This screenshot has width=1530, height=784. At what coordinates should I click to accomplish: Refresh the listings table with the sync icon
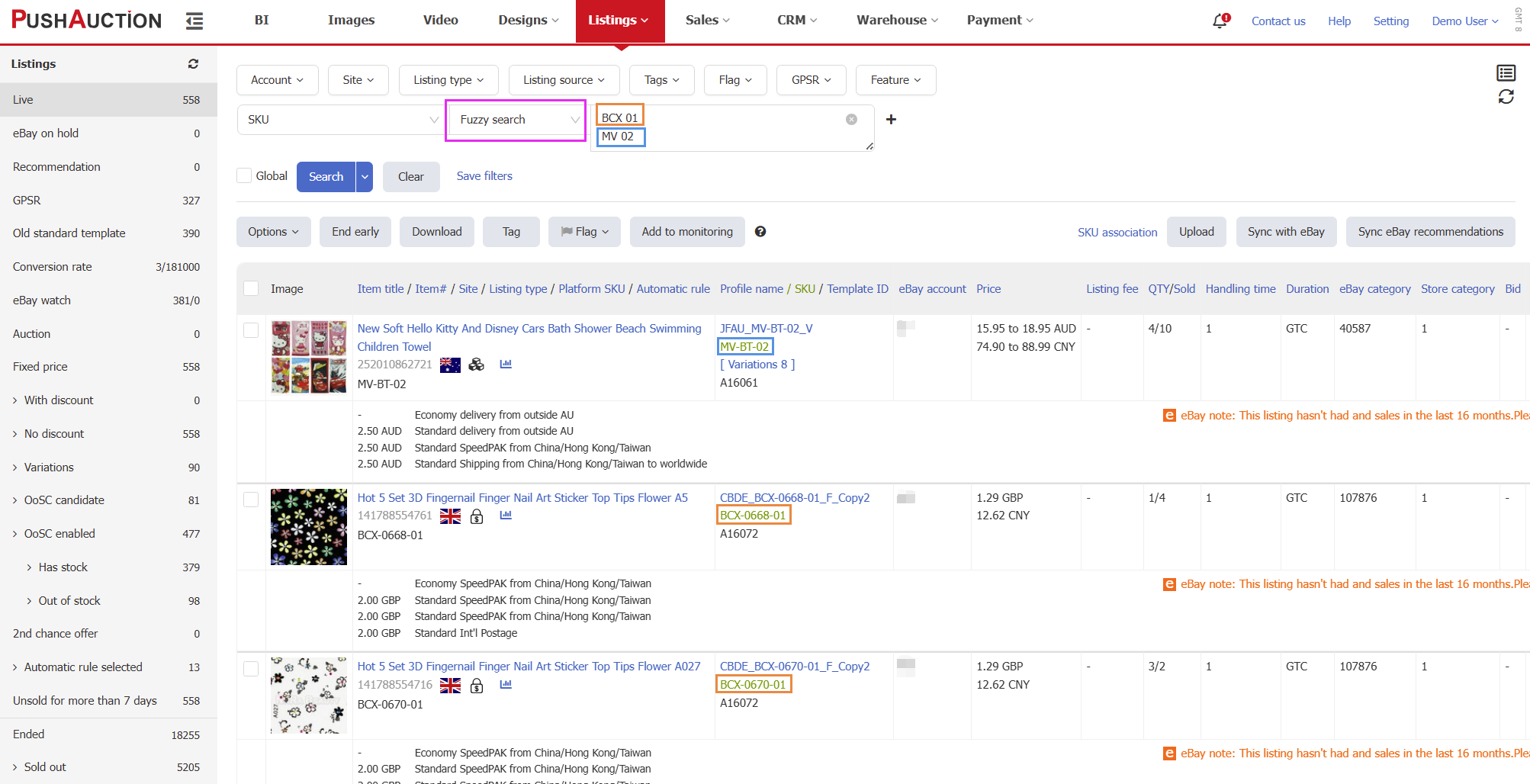[1506, 97]
